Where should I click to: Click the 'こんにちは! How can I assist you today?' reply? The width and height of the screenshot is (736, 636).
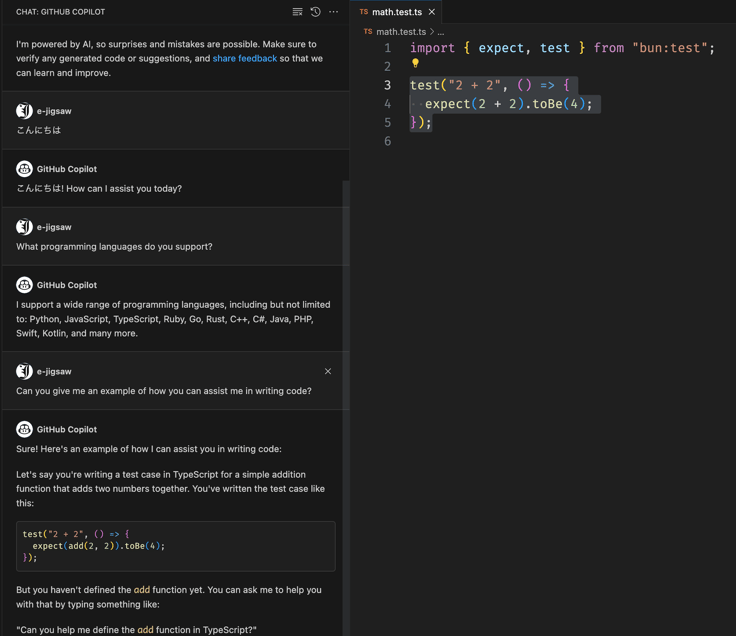(99, 188)
